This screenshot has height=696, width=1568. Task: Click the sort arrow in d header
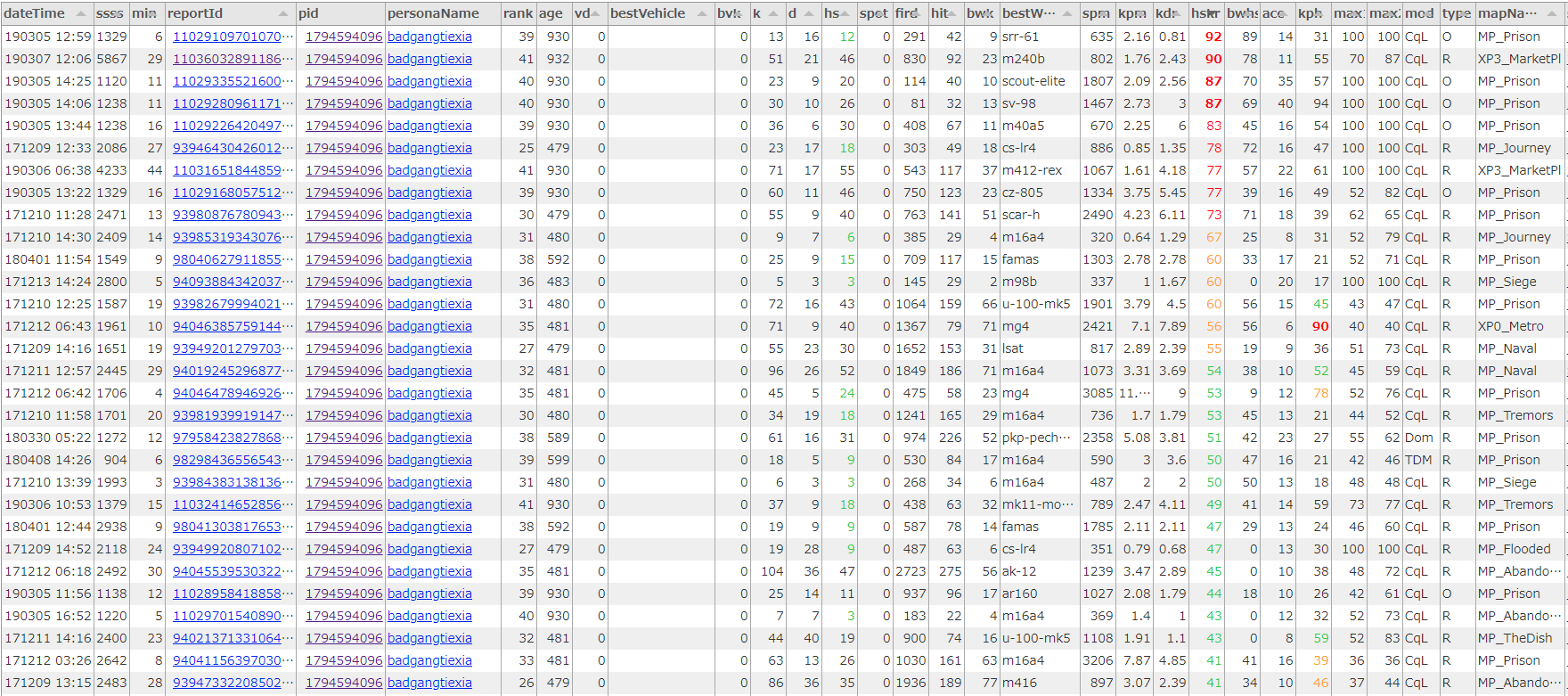click(x=809, y=13)
